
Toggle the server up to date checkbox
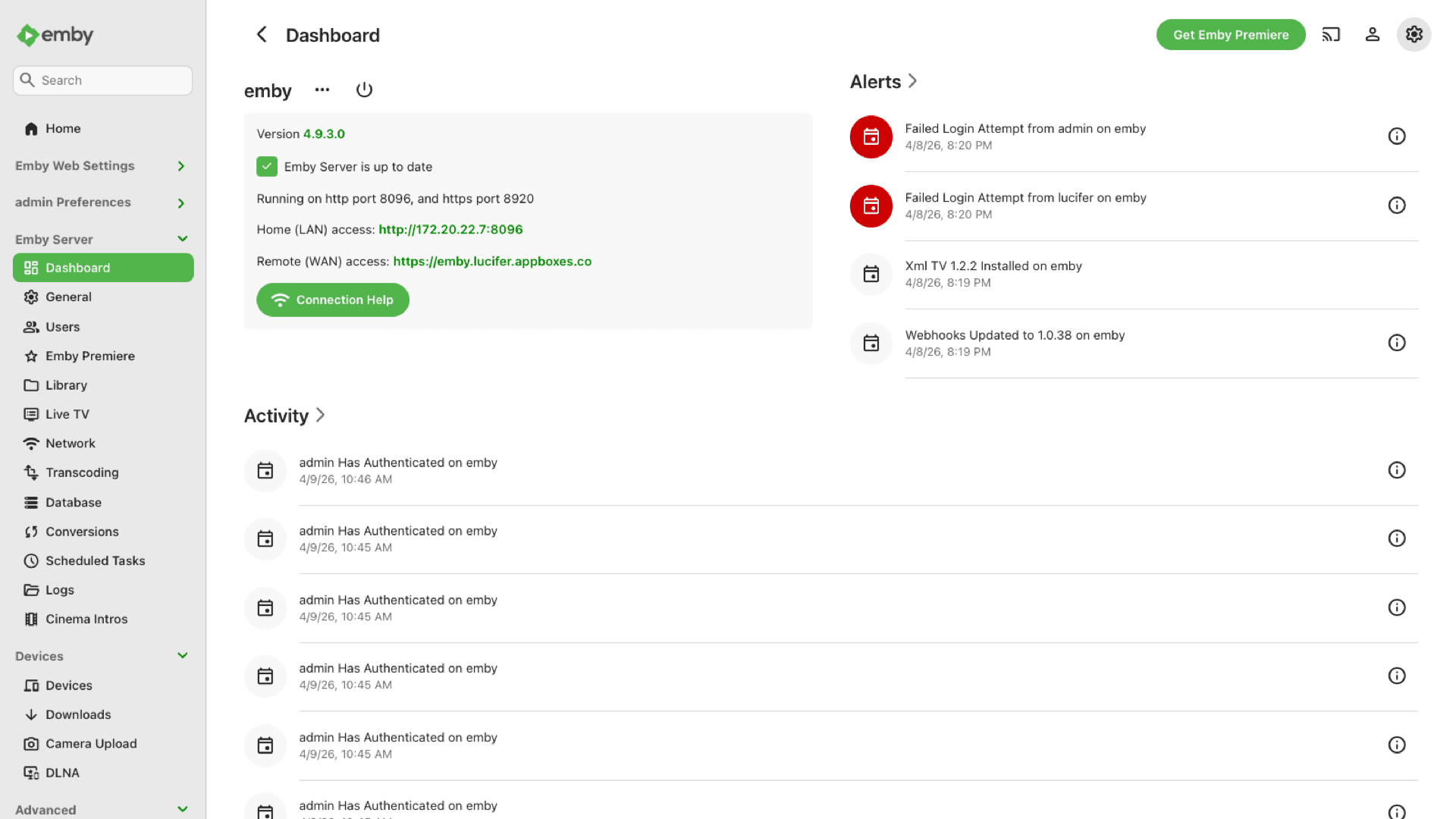[267, 167]
